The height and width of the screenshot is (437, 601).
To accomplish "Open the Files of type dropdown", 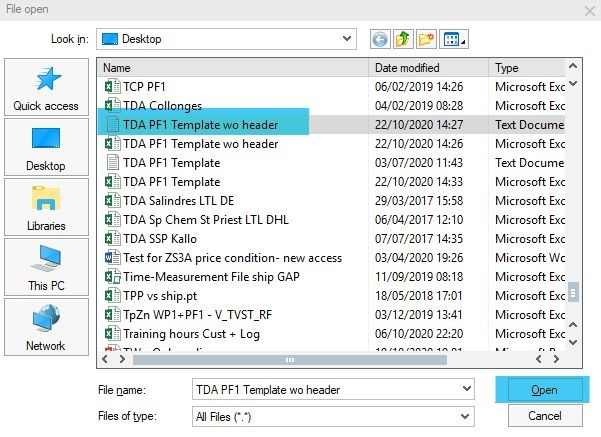I will (x=466, y=414).
